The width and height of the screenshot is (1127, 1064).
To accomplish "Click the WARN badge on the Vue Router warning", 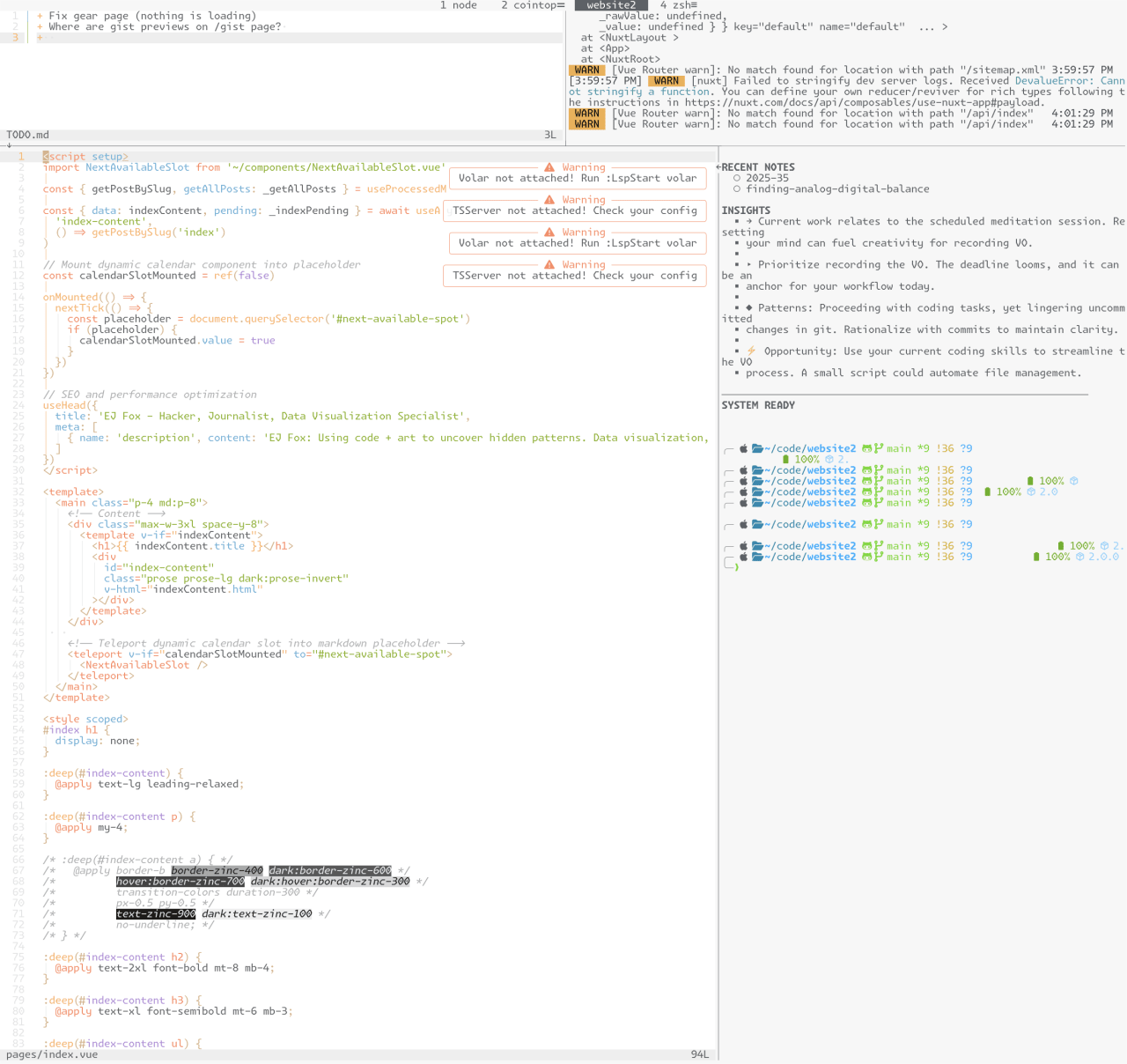I will (x=586, y=70).
